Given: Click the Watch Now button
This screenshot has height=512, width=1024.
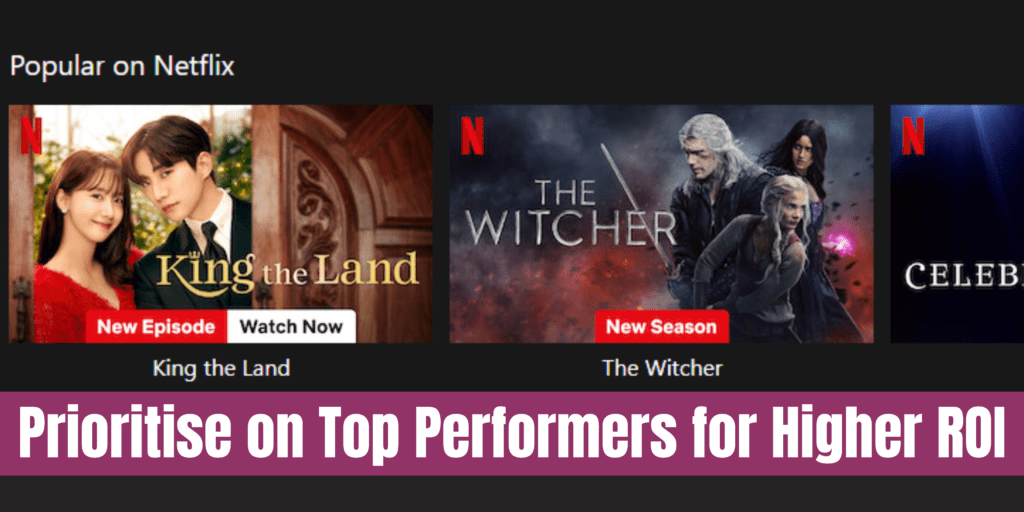Looking at the screenshot, I should click(291, 326).
